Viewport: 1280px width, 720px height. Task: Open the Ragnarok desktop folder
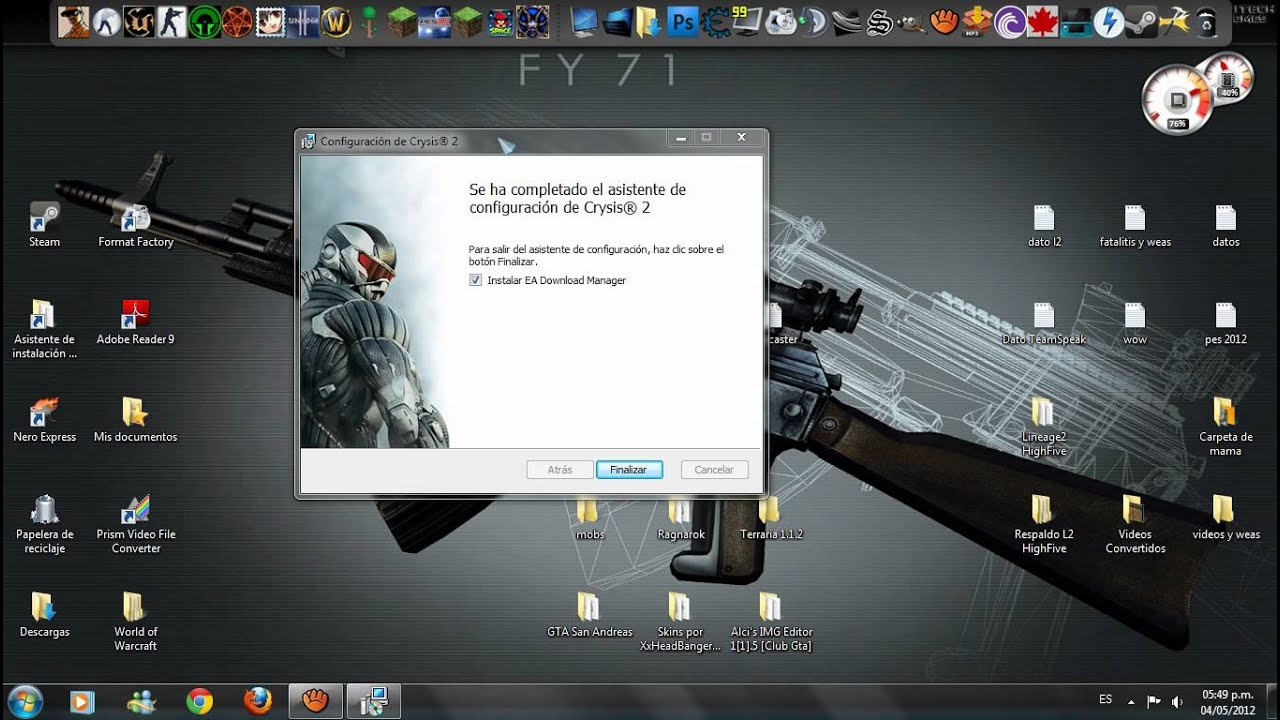[681, 520]
